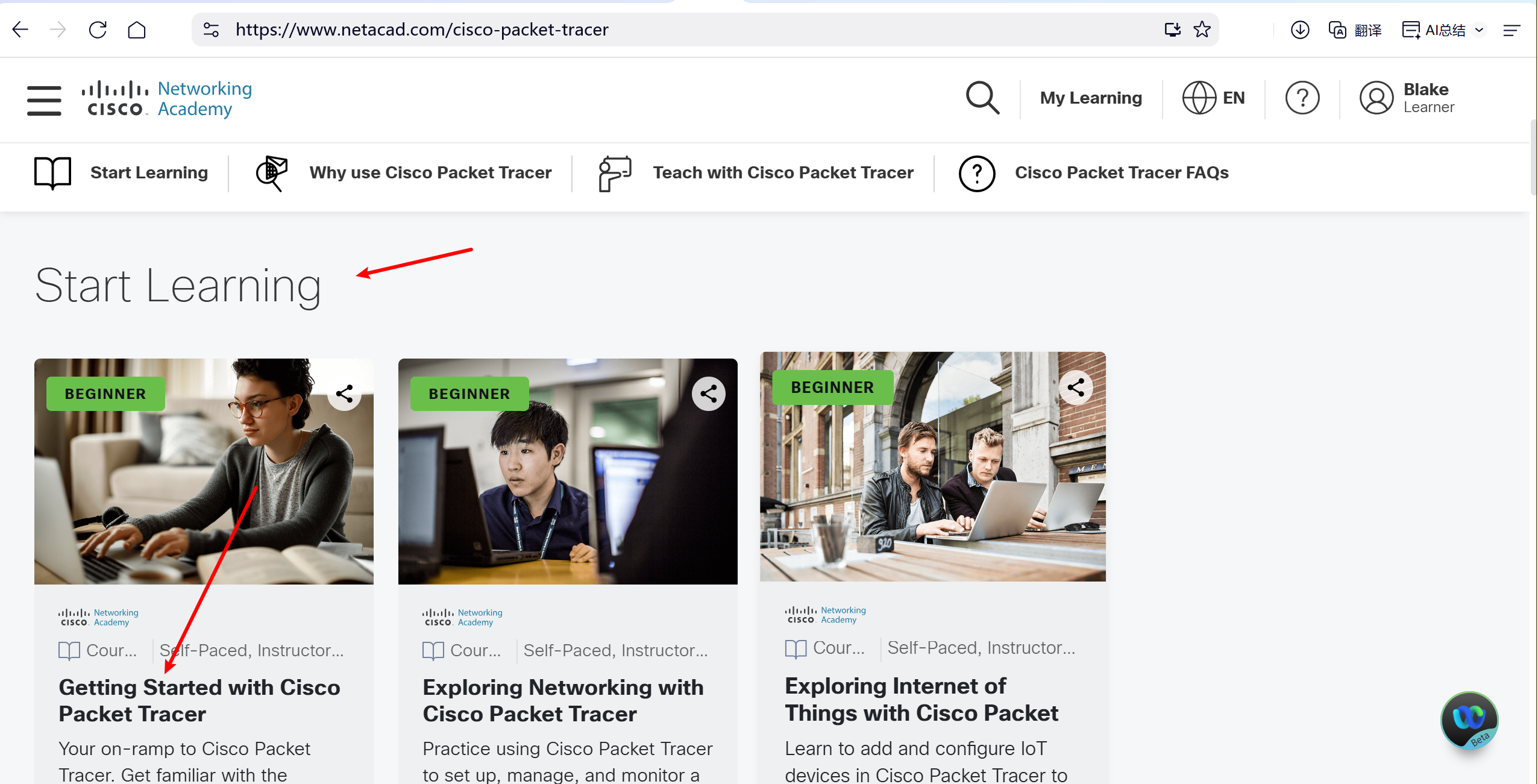The width and height of the screenshot is (1538, 784).
Task: Select the Start Learning tab
Action: pos(149,173)
